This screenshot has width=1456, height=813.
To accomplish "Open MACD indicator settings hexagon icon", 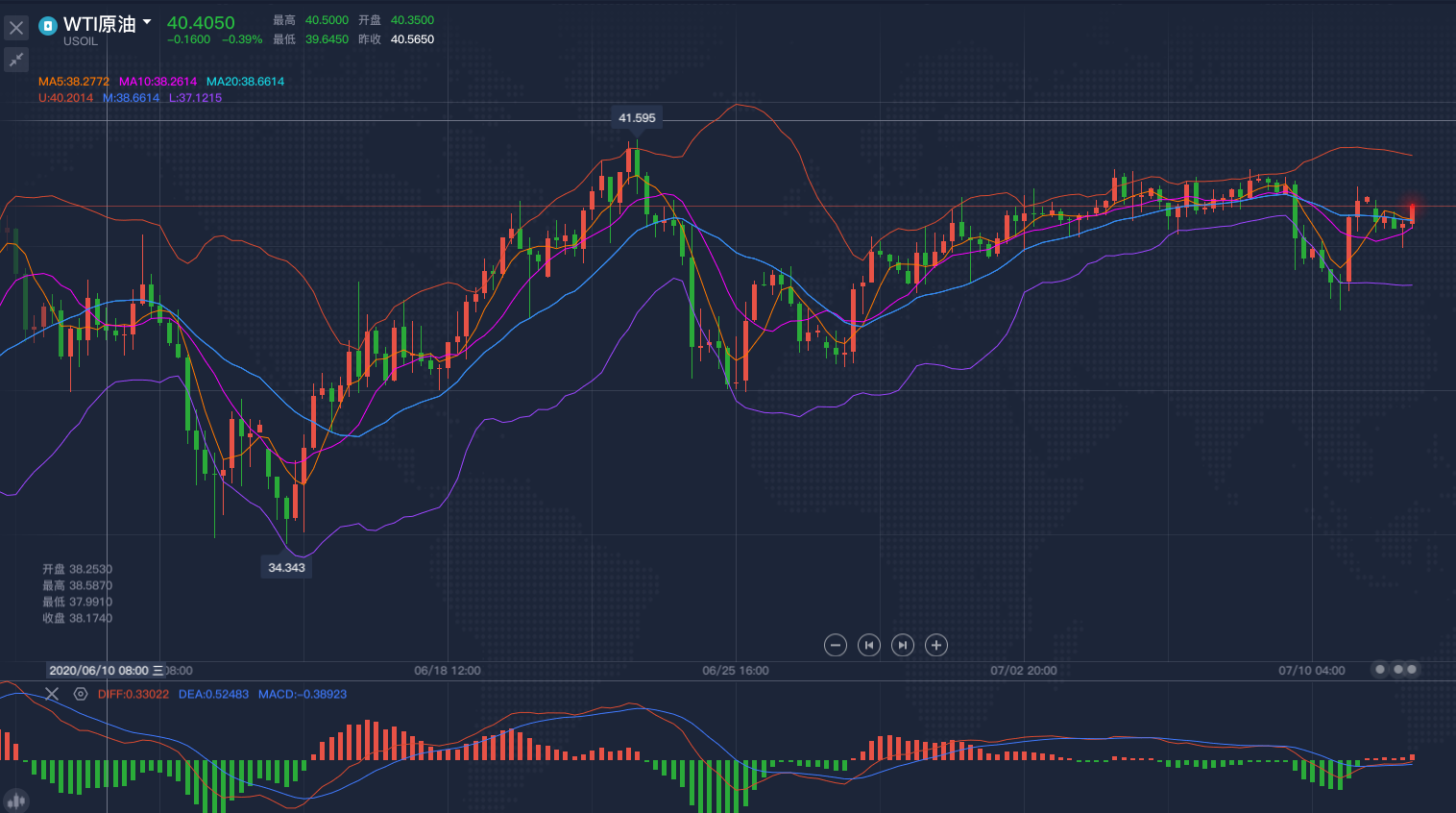I will pyautogui.click(x=81, y=694).
